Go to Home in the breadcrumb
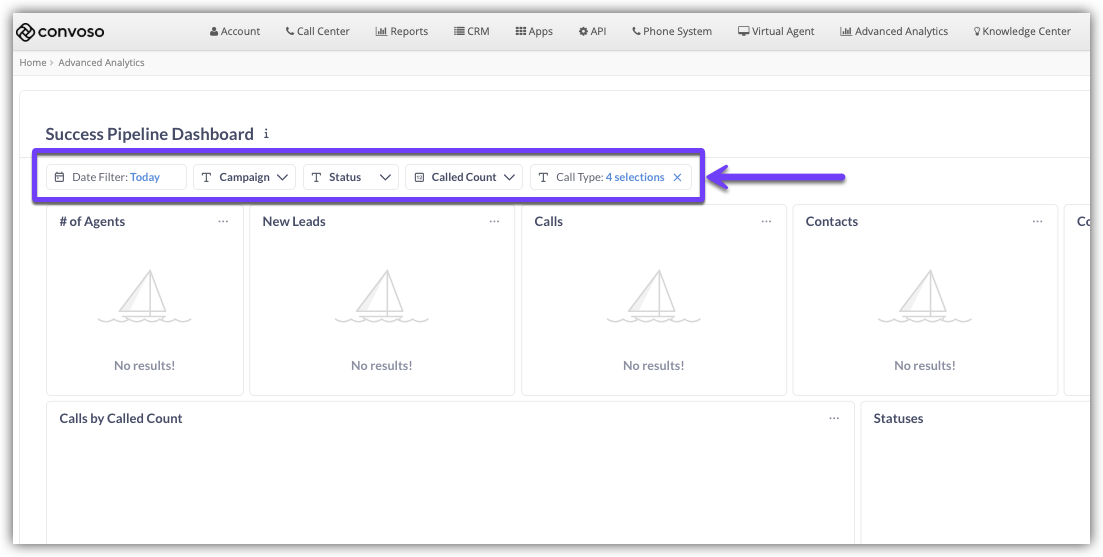Viewport: 1103px width, 557px height. click(x=33, y=63)
